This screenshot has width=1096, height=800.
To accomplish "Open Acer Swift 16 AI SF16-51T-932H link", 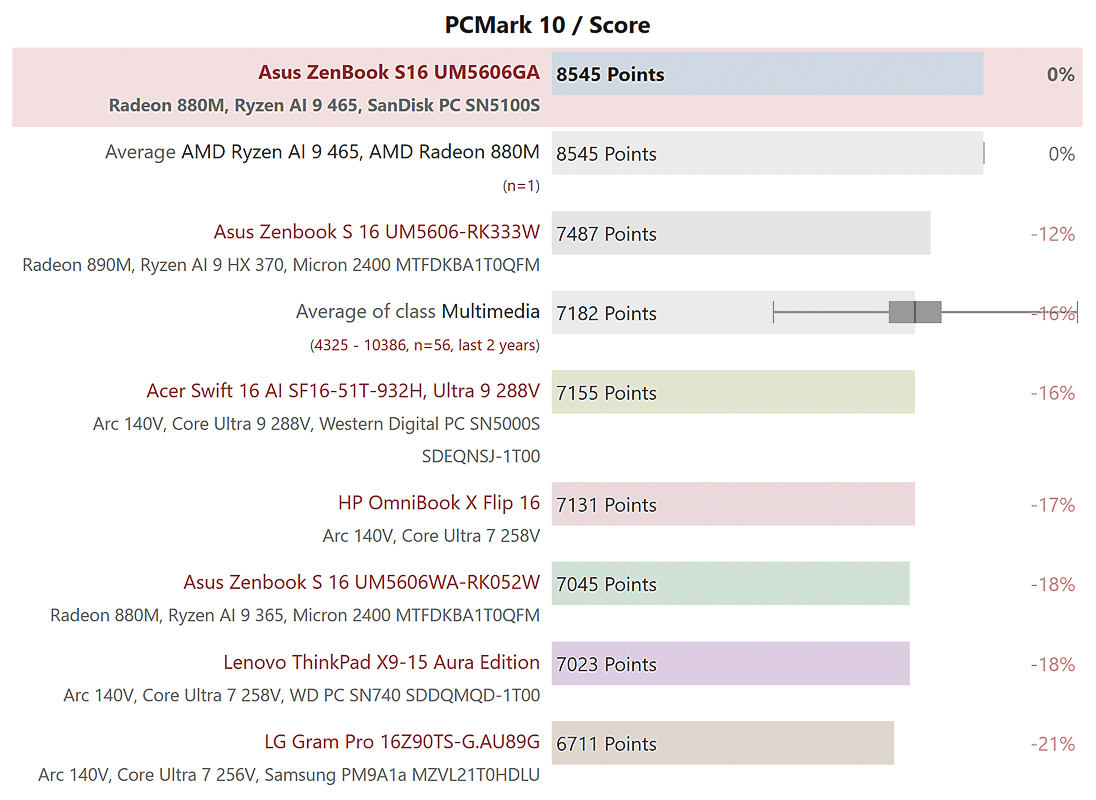I will [343, 391].
